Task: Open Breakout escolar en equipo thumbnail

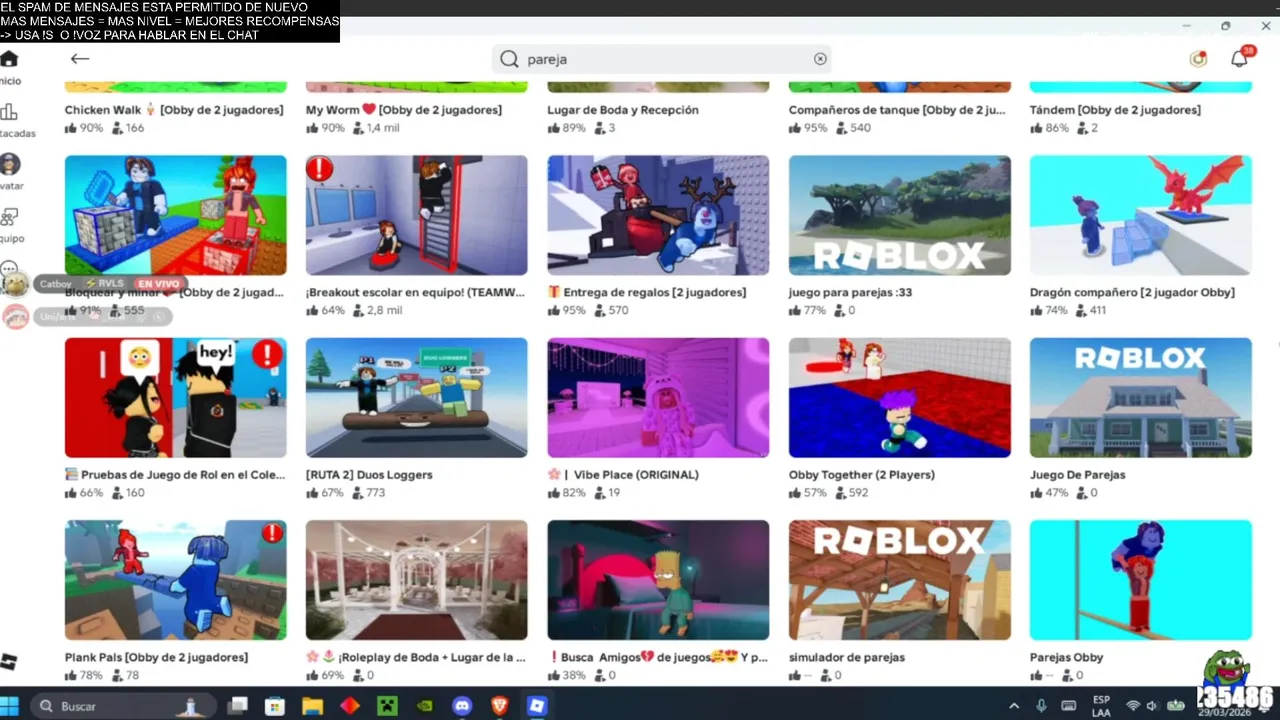Action: (417, 215)
